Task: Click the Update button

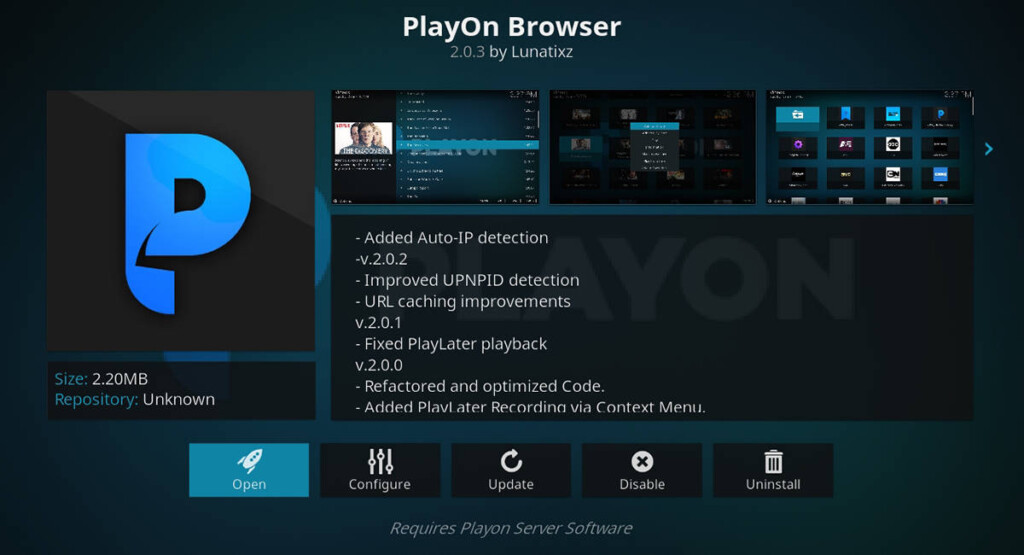Action: click(511, 470)
